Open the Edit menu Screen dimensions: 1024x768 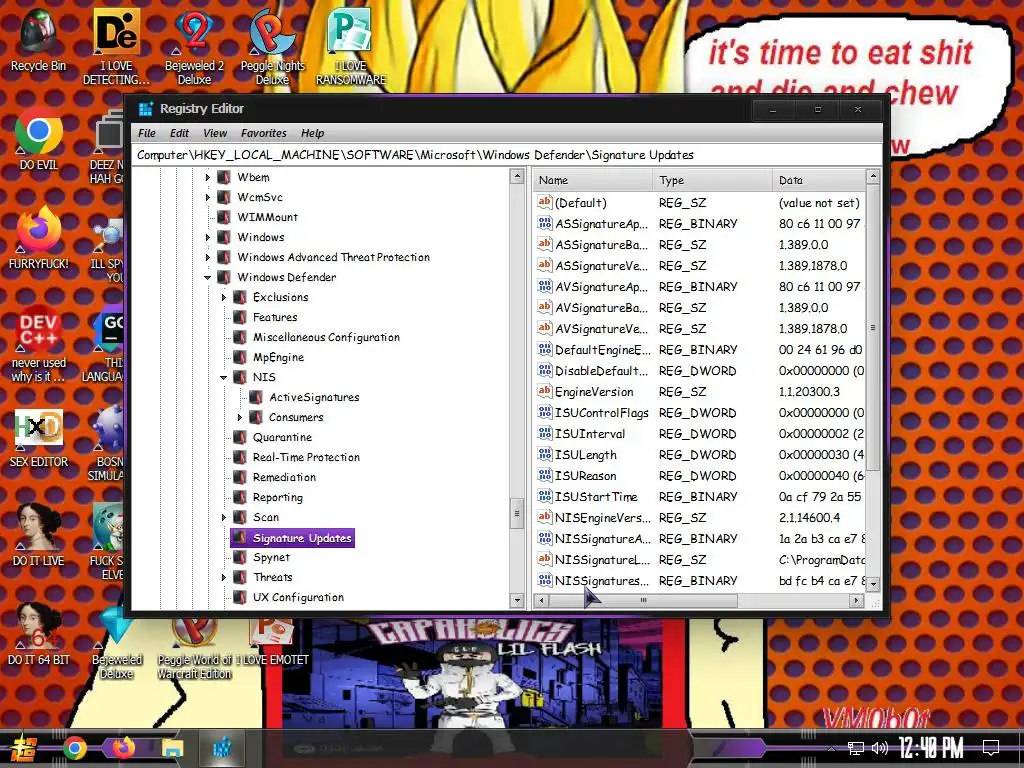coord(179,133)
